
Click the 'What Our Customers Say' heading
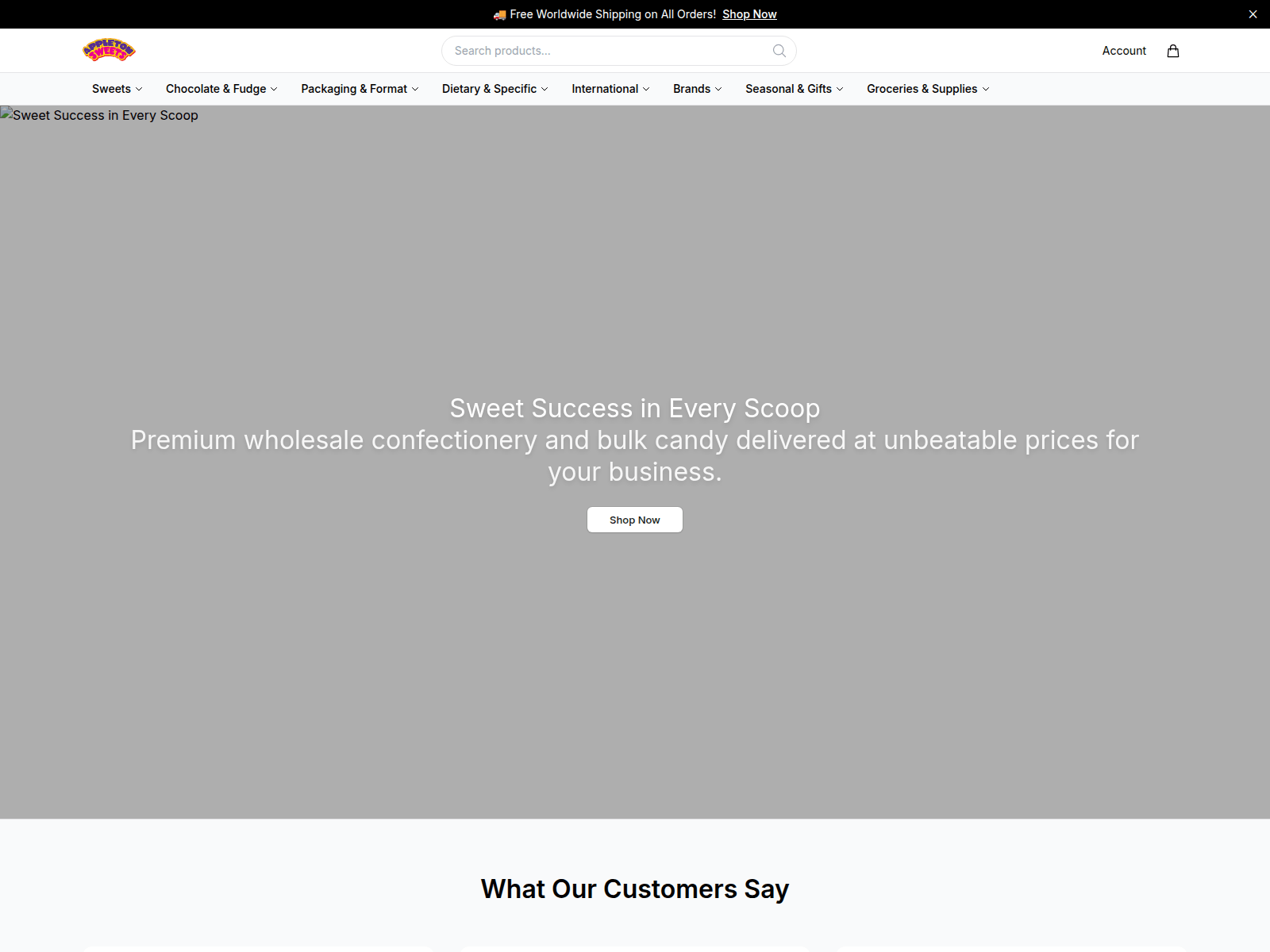point(635,889)
